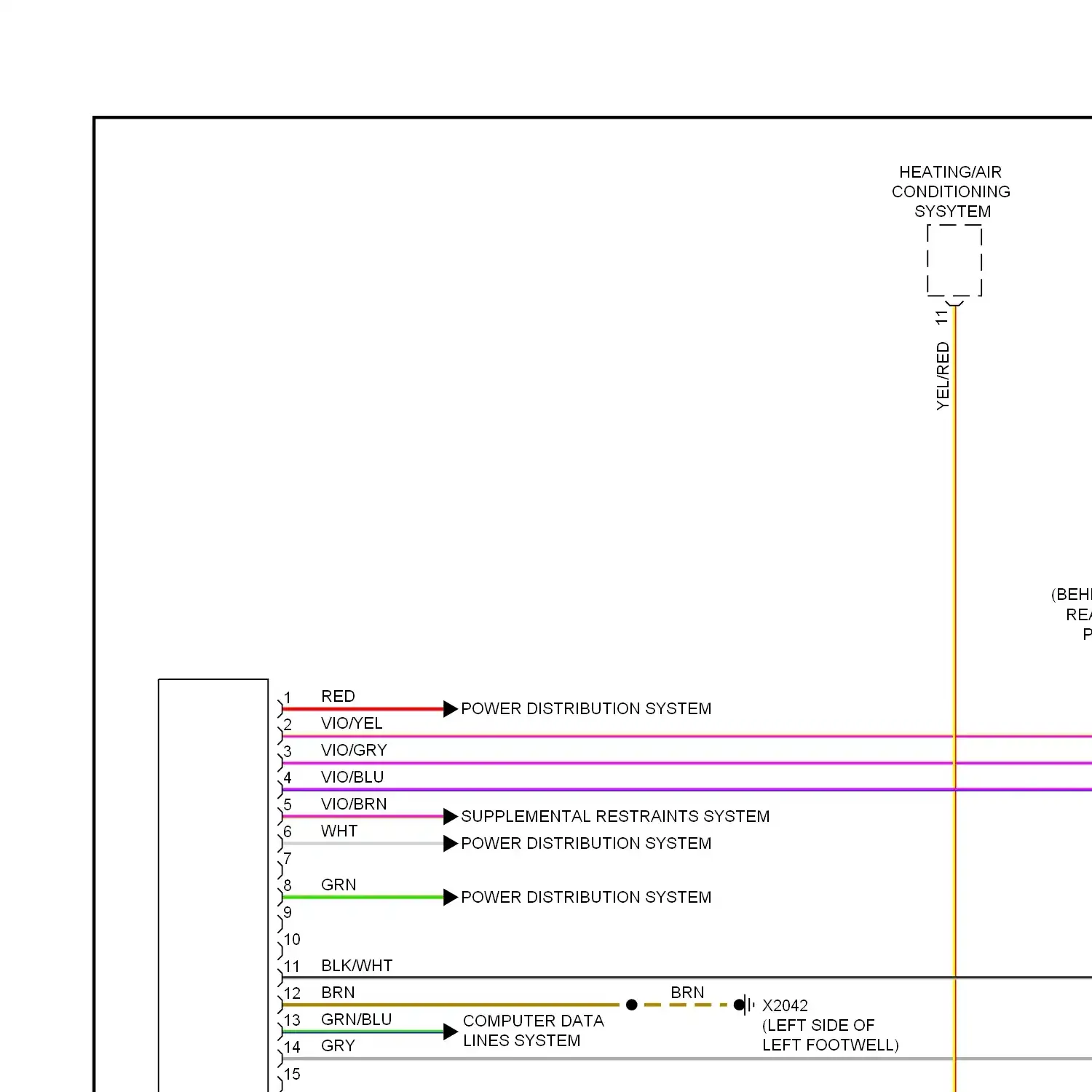Click pin number 3 on the connector

[288, 751]
